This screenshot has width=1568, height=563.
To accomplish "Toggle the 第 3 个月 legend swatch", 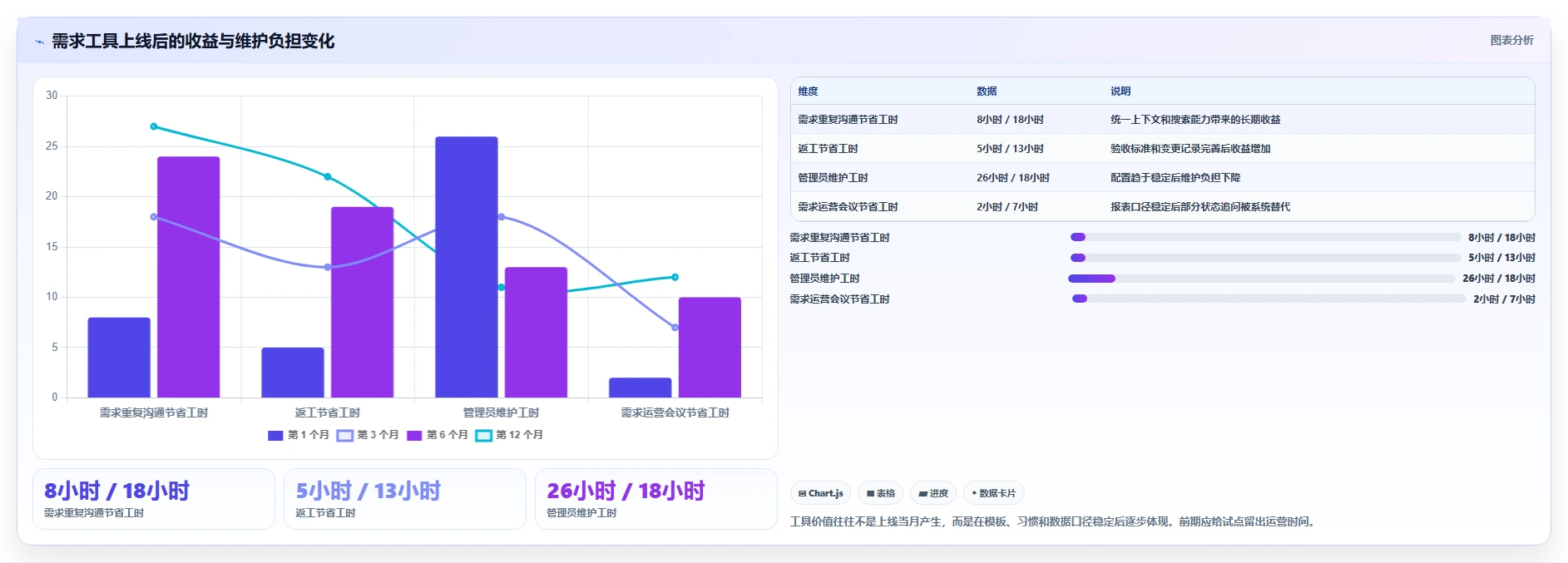I will tap(345, 435).
